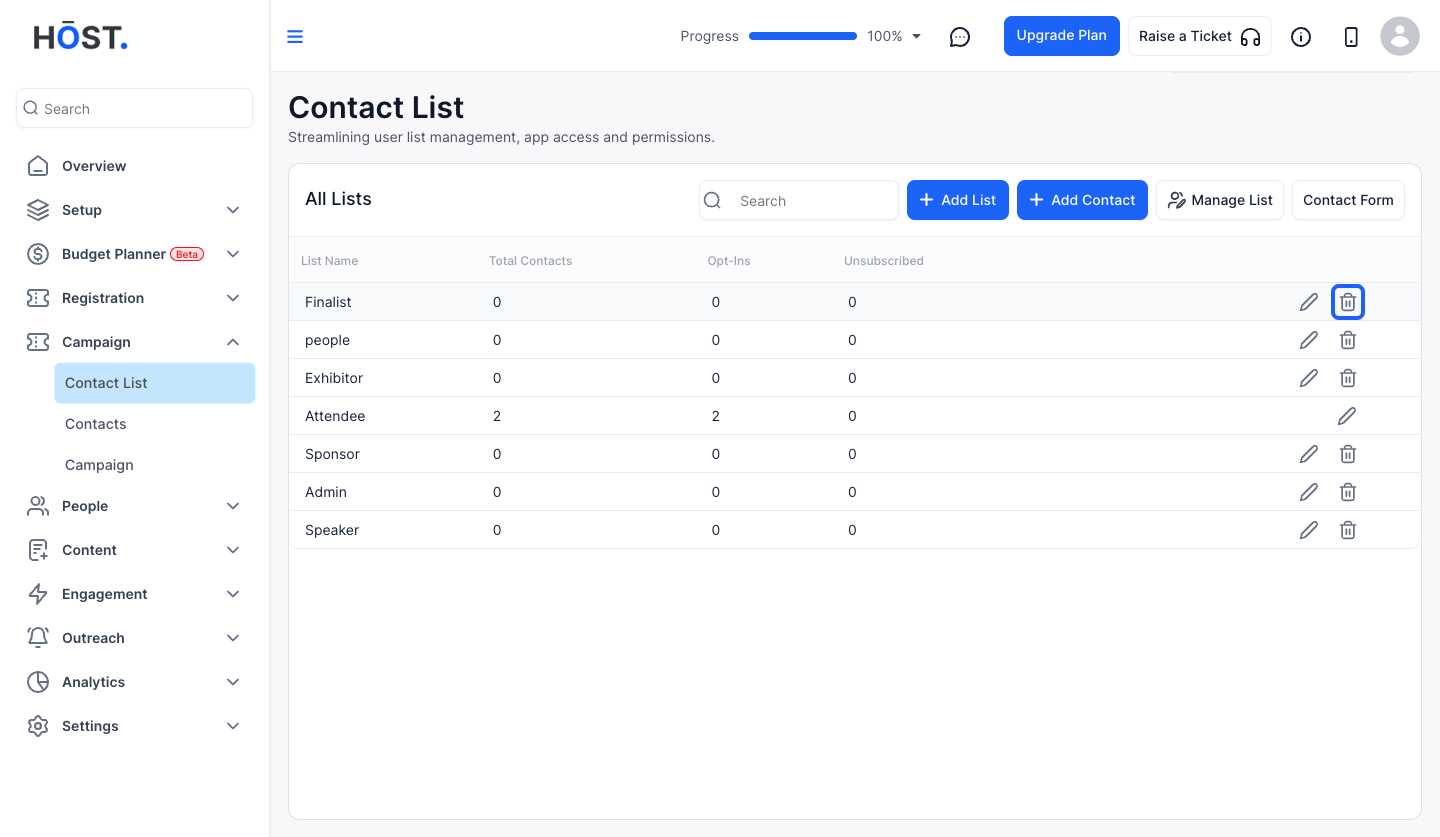Select the people list name
The height and width of the screenshot is (837, 1440).
[x=327, y=340]
